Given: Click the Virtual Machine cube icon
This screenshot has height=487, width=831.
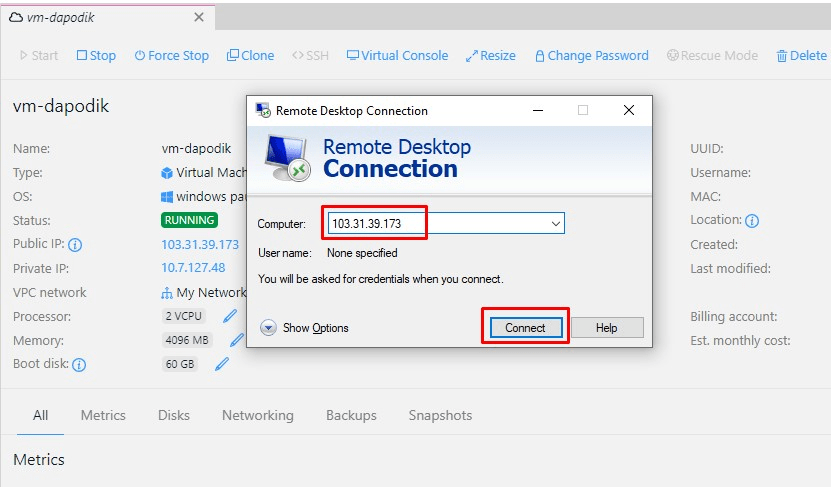Looking at the screenshot, I should (x=167, y=173).
